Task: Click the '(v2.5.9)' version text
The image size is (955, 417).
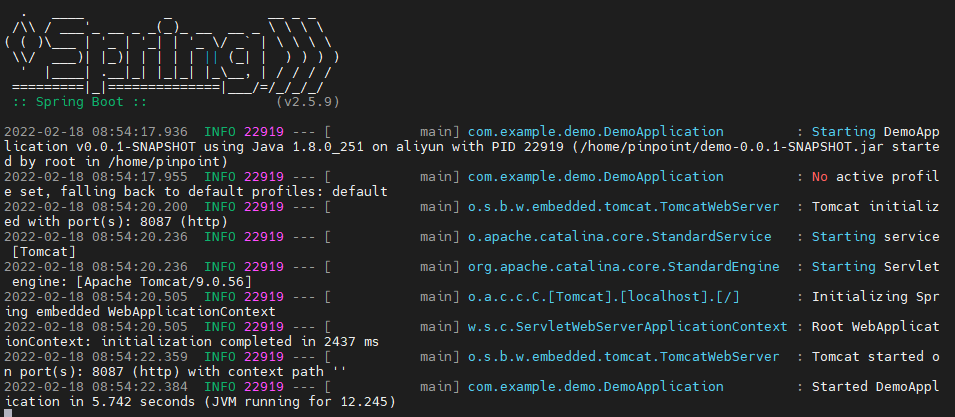Action: point(308,102)
